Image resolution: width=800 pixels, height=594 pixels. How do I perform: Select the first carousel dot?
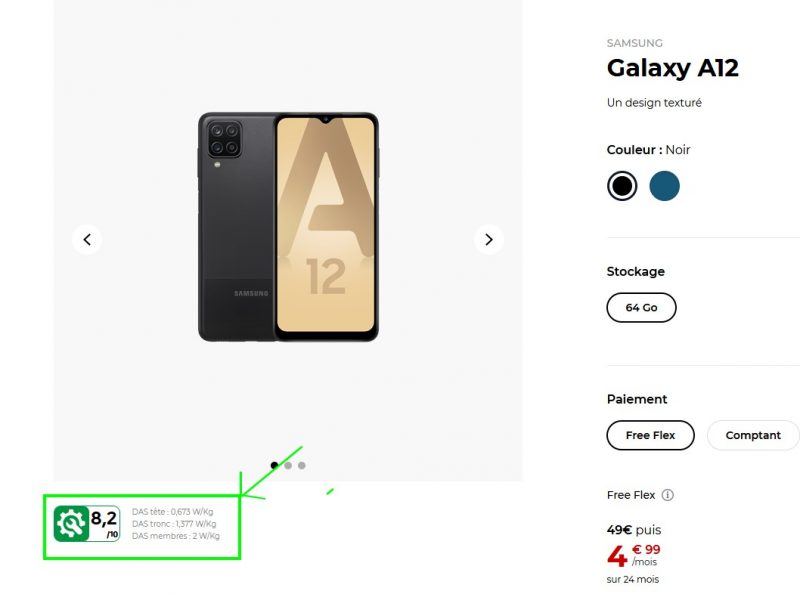pyautogui.click(x=274, y=465)
